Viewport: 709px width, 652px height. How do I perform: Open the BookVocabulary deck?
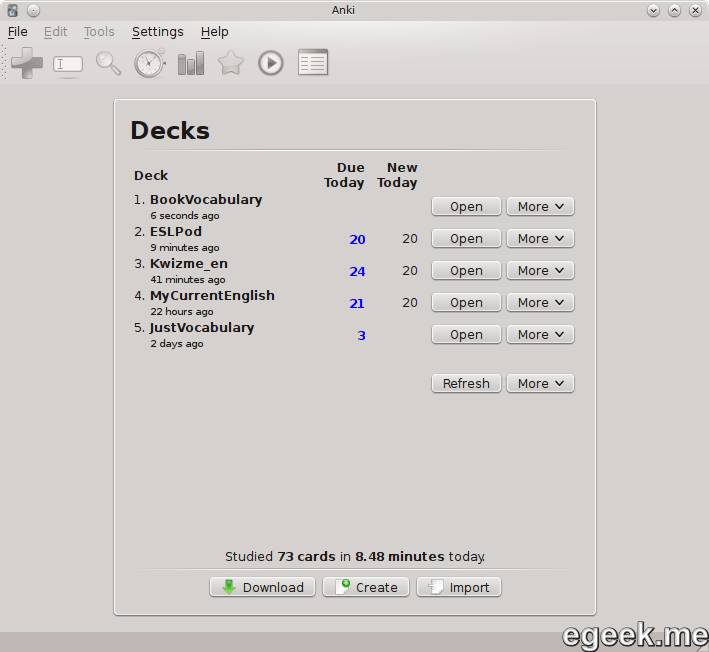(x=466, y=206)
